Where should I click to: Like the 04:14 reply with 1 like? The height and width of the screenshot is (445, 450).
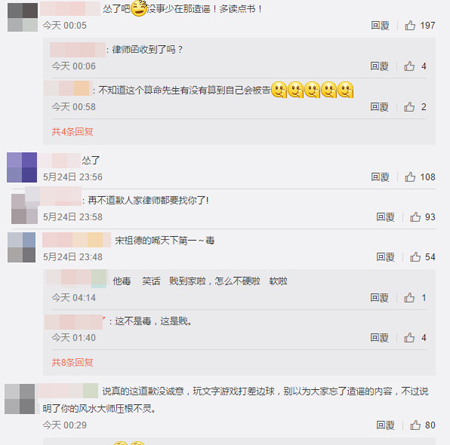(x=409, y=298)
